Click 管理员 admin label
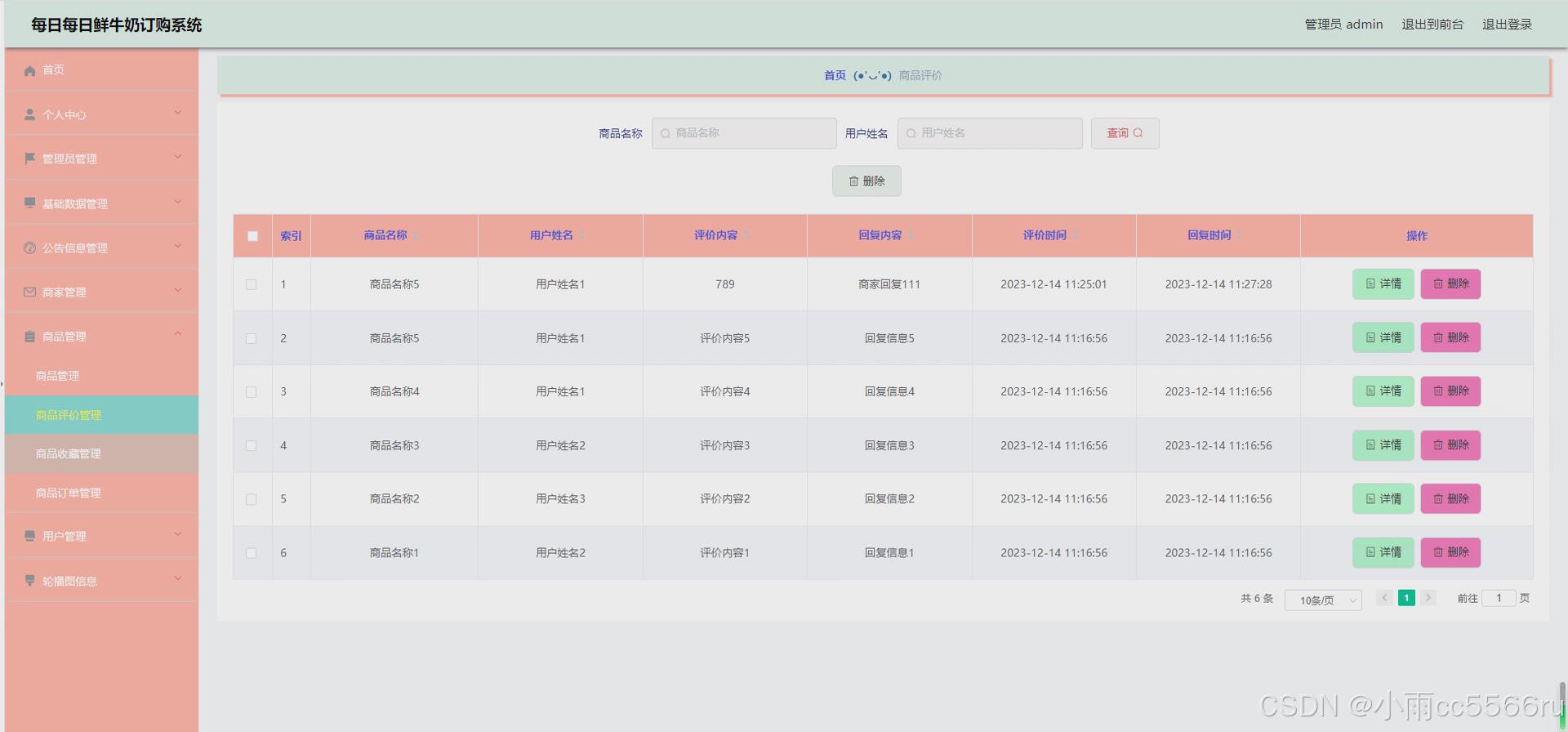Viewport: 1568px width, 732px height. coord(1343,25)
